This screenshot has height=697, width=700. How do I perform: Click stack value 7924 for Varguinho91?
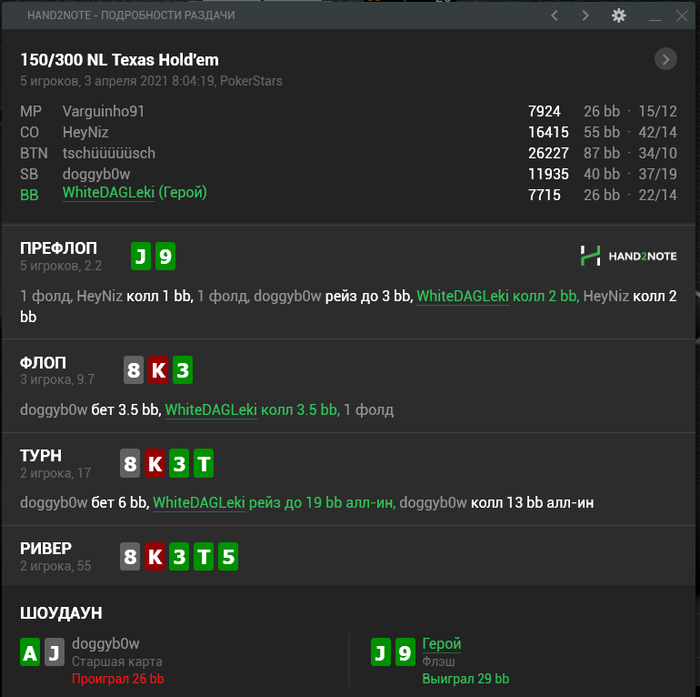(x=544, y=111)
